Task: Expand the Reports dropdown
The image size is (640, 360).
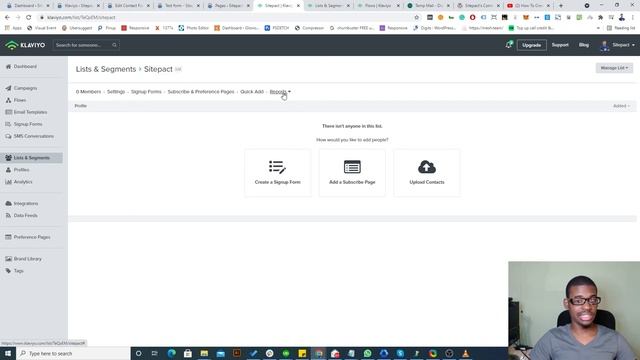Action: [x=280, y=92]
